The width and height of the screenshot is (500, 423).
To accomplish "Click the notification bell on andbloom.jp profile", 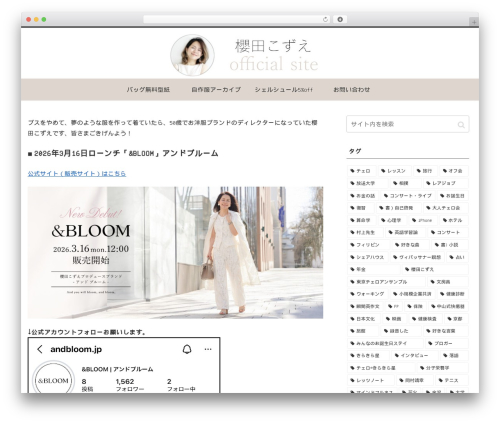I will (187, 349).
